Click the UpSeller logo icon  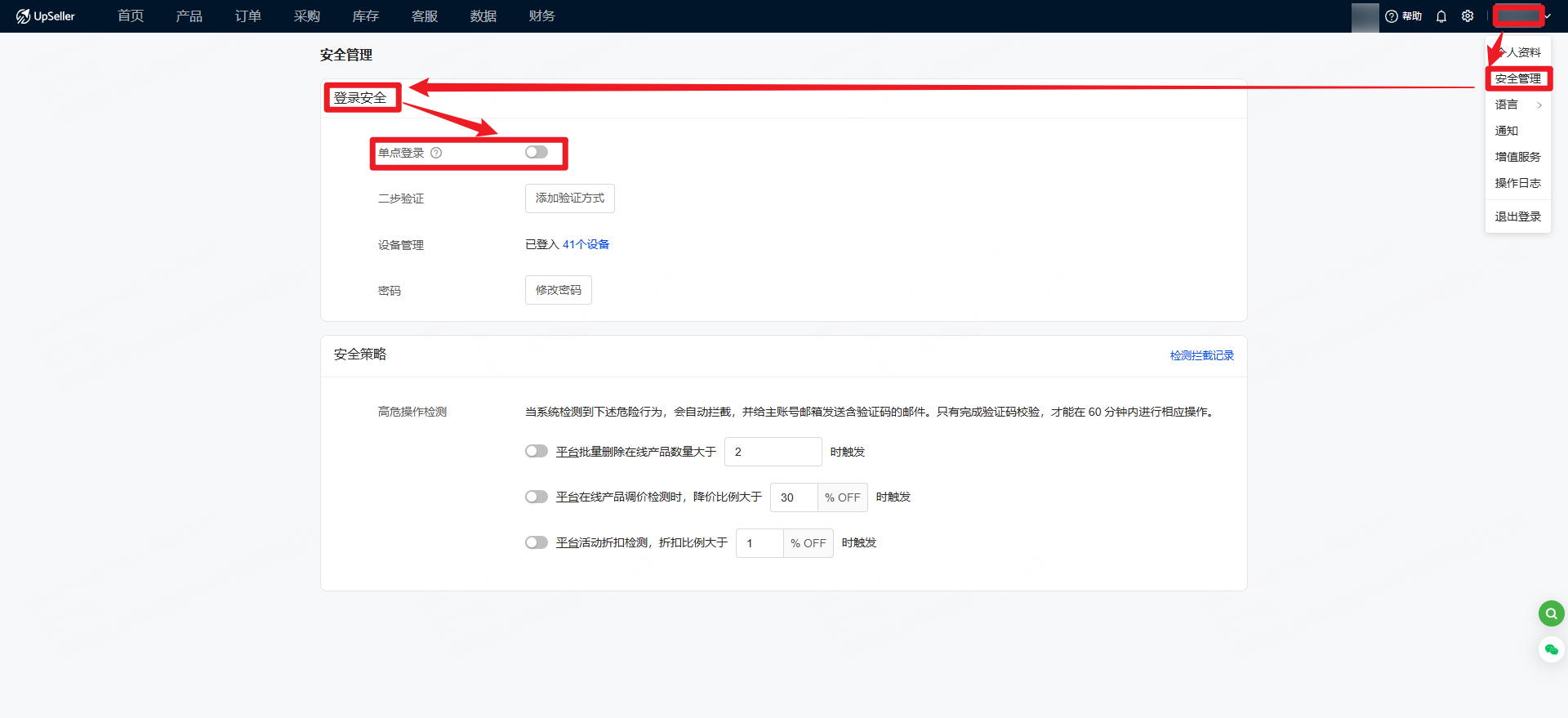point(23,16)
